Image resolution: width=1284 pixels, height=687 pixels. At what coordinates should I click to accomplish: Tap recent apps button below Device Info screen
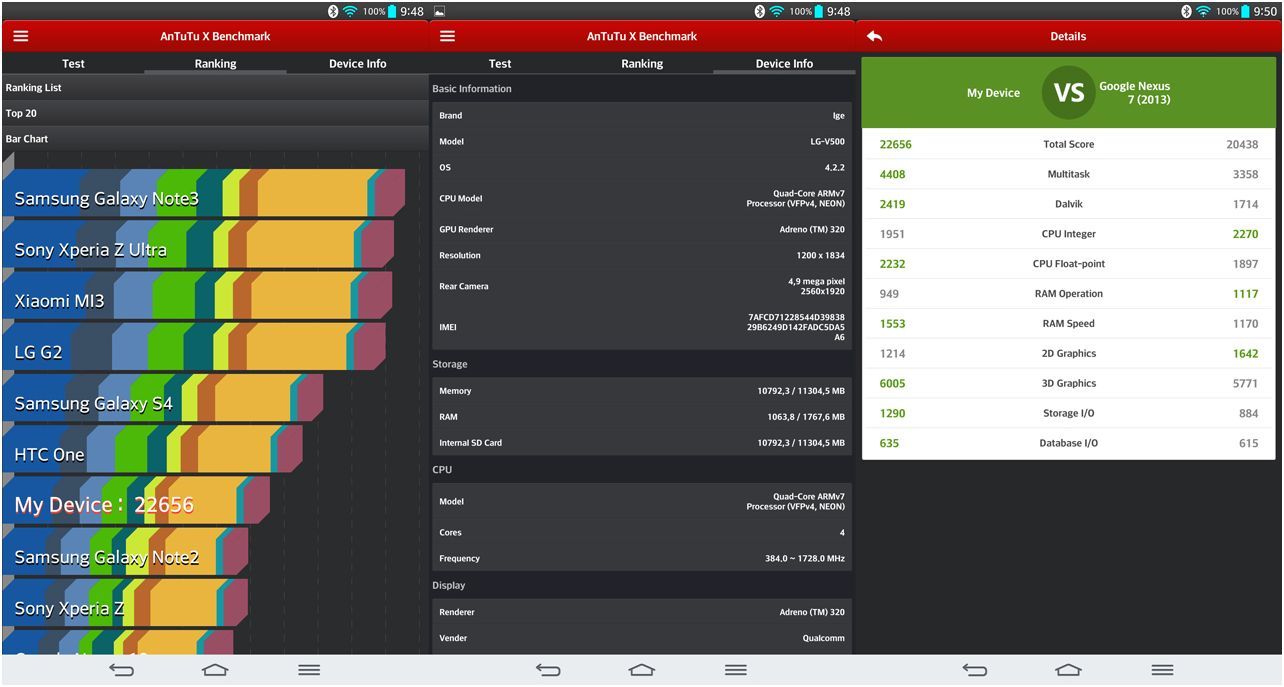pyautogui.click(x=735, y=670)
